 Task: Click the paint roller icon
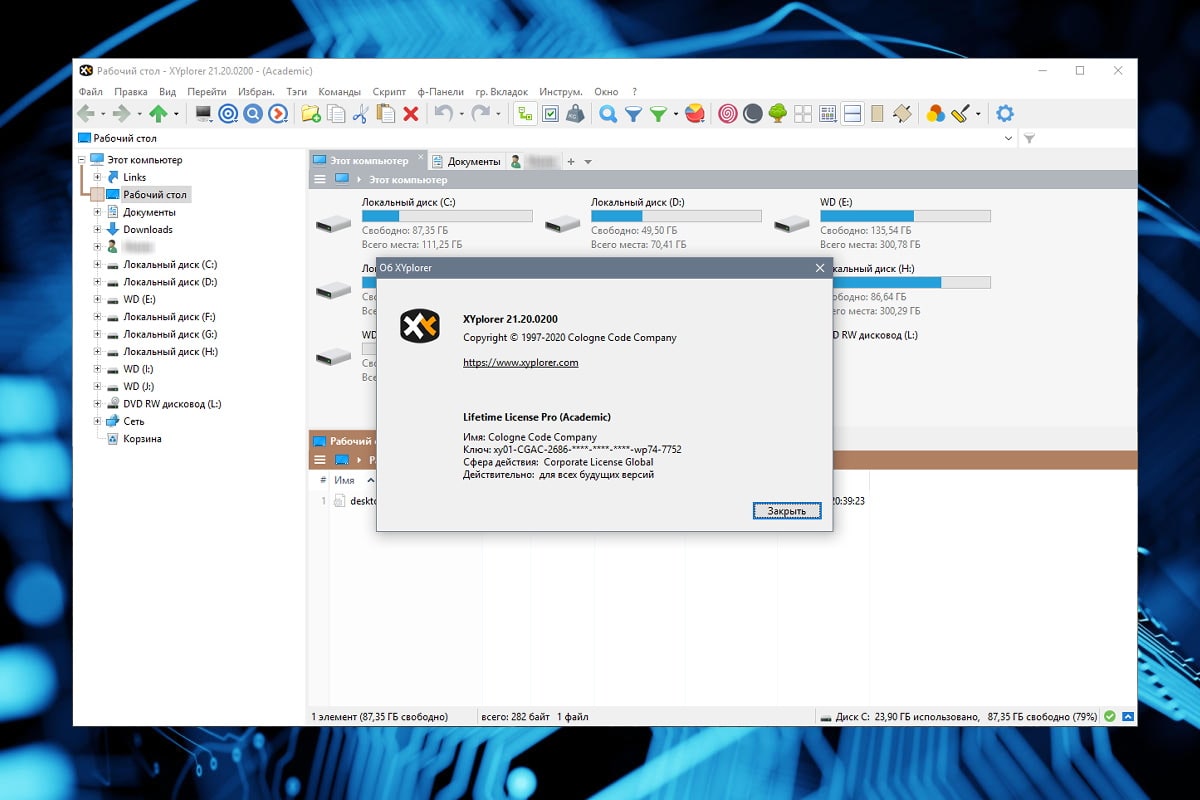pos(960,114)
